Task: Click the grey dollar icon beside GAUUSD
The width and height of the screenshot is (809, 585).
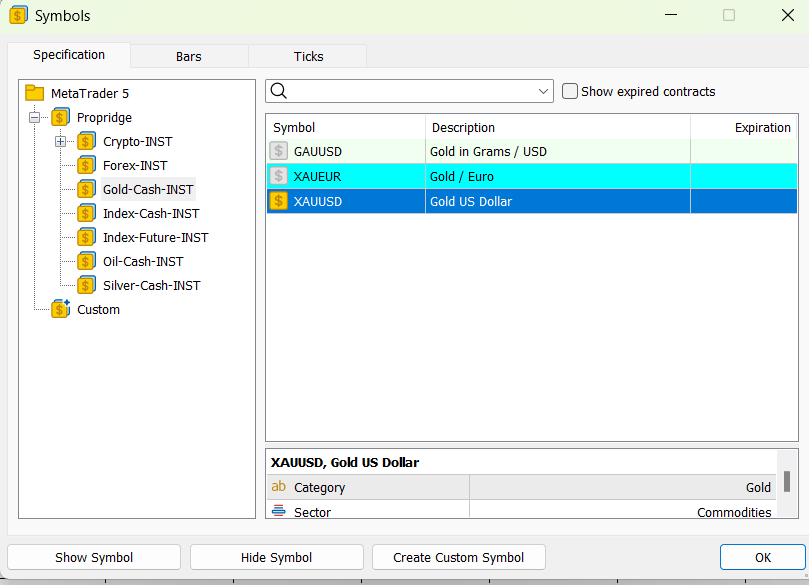Action: 279,151
